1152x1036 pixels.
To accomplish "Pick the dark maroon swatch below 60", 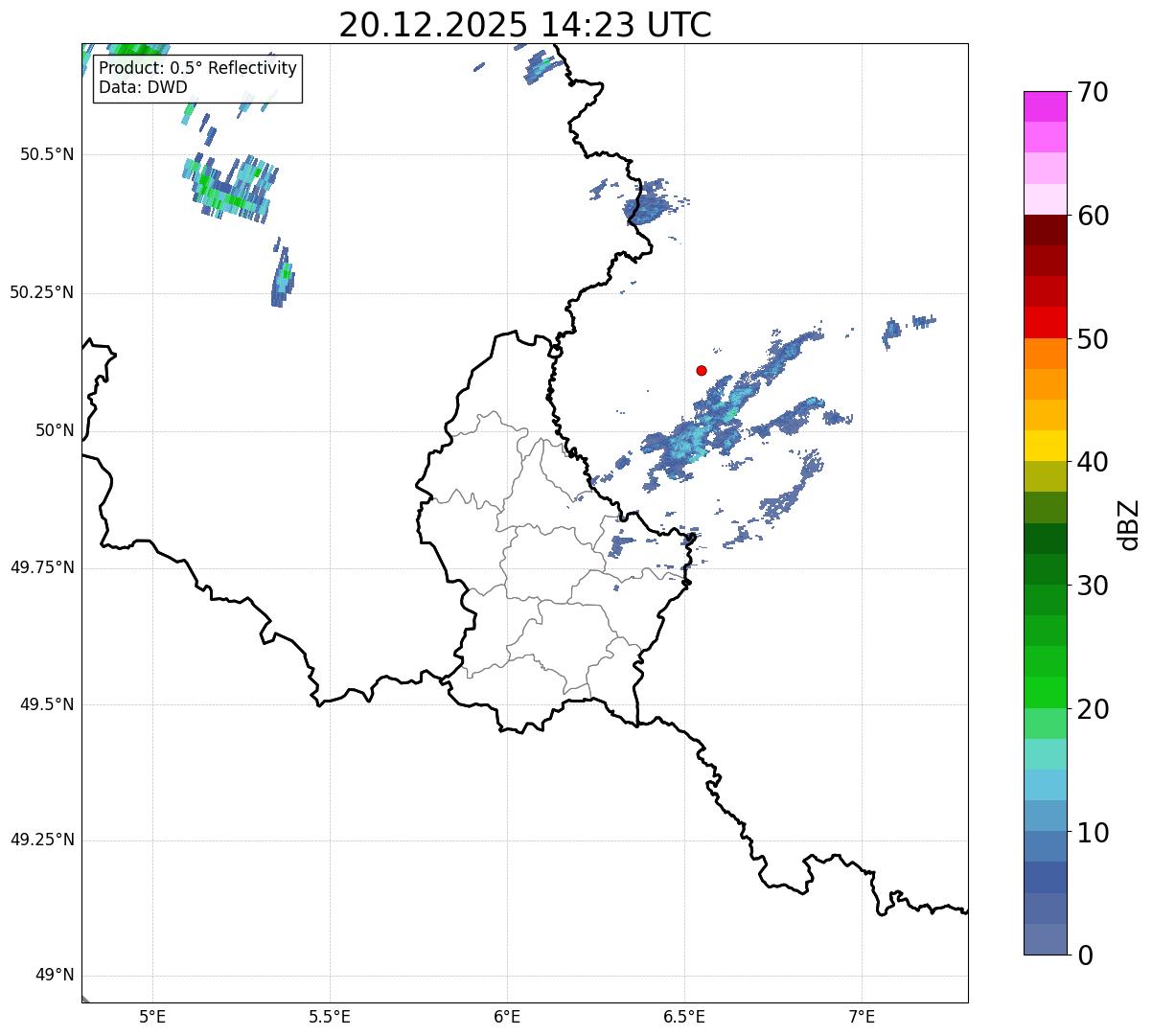I will (1045, 230).
